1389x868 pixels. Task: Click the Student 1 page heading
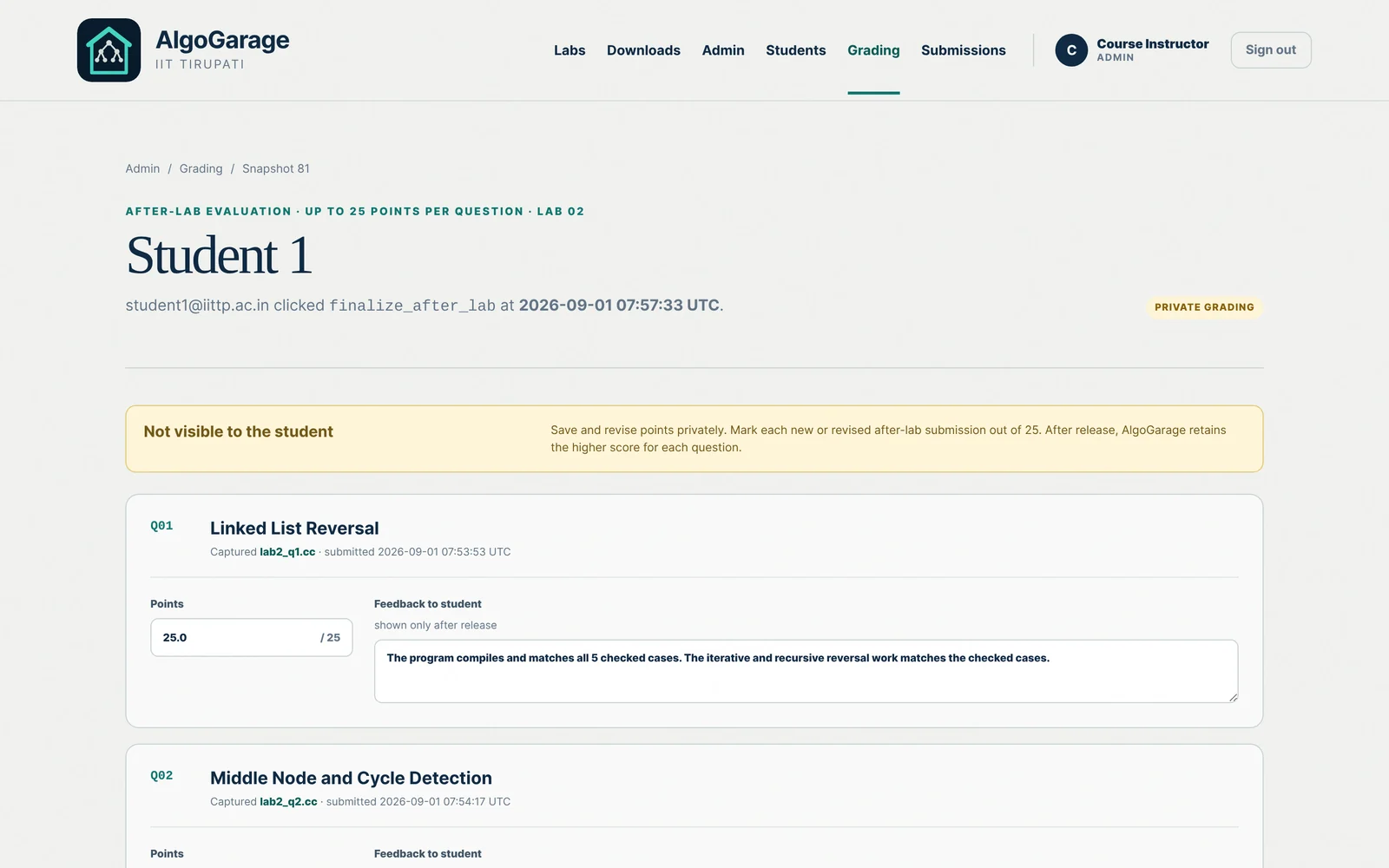(219, 255)
